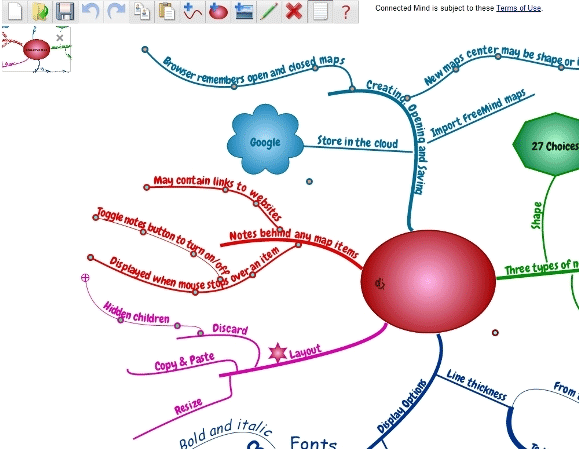Open the Terms of Use link

click(519, 8)
